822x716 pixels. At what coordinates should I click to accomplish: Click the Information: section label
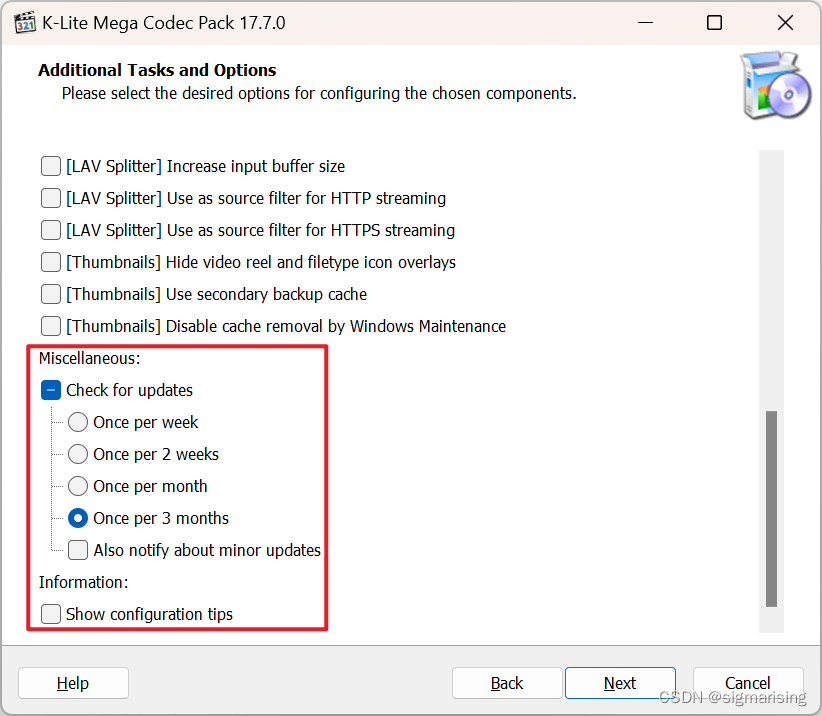pyautogui.click(x=84, y=582)
